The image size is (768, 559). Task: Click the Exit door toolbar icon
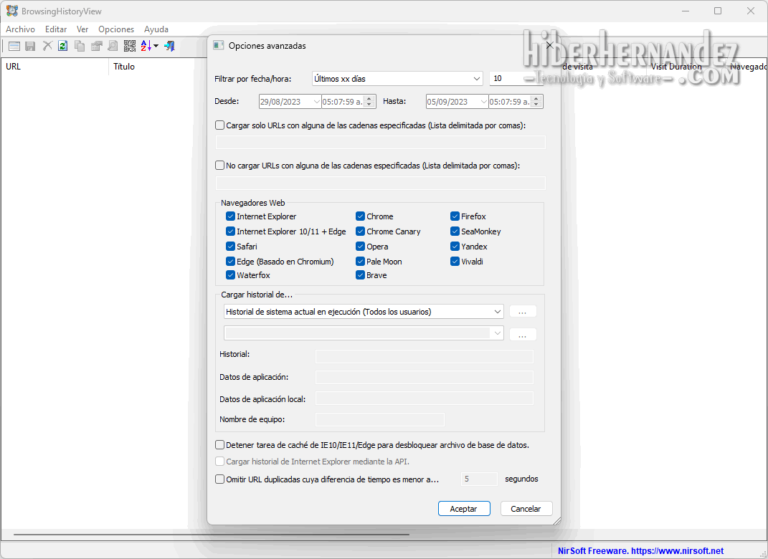tap(170, 46)
